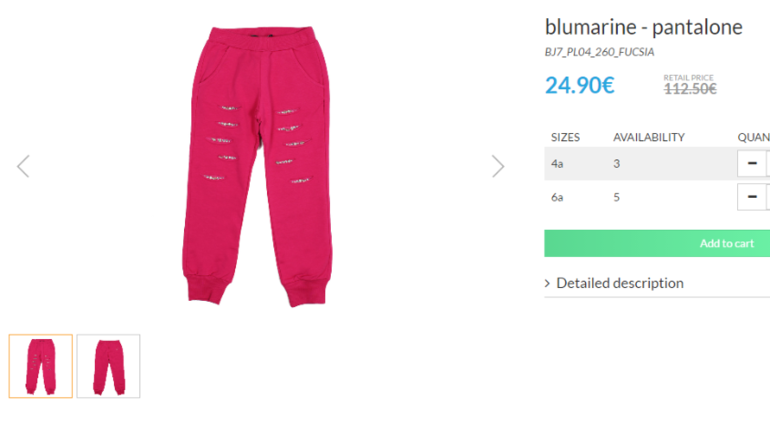Select the front view pants thumbnail
This screenshot has width=770, height=422.
coord(41,366)
